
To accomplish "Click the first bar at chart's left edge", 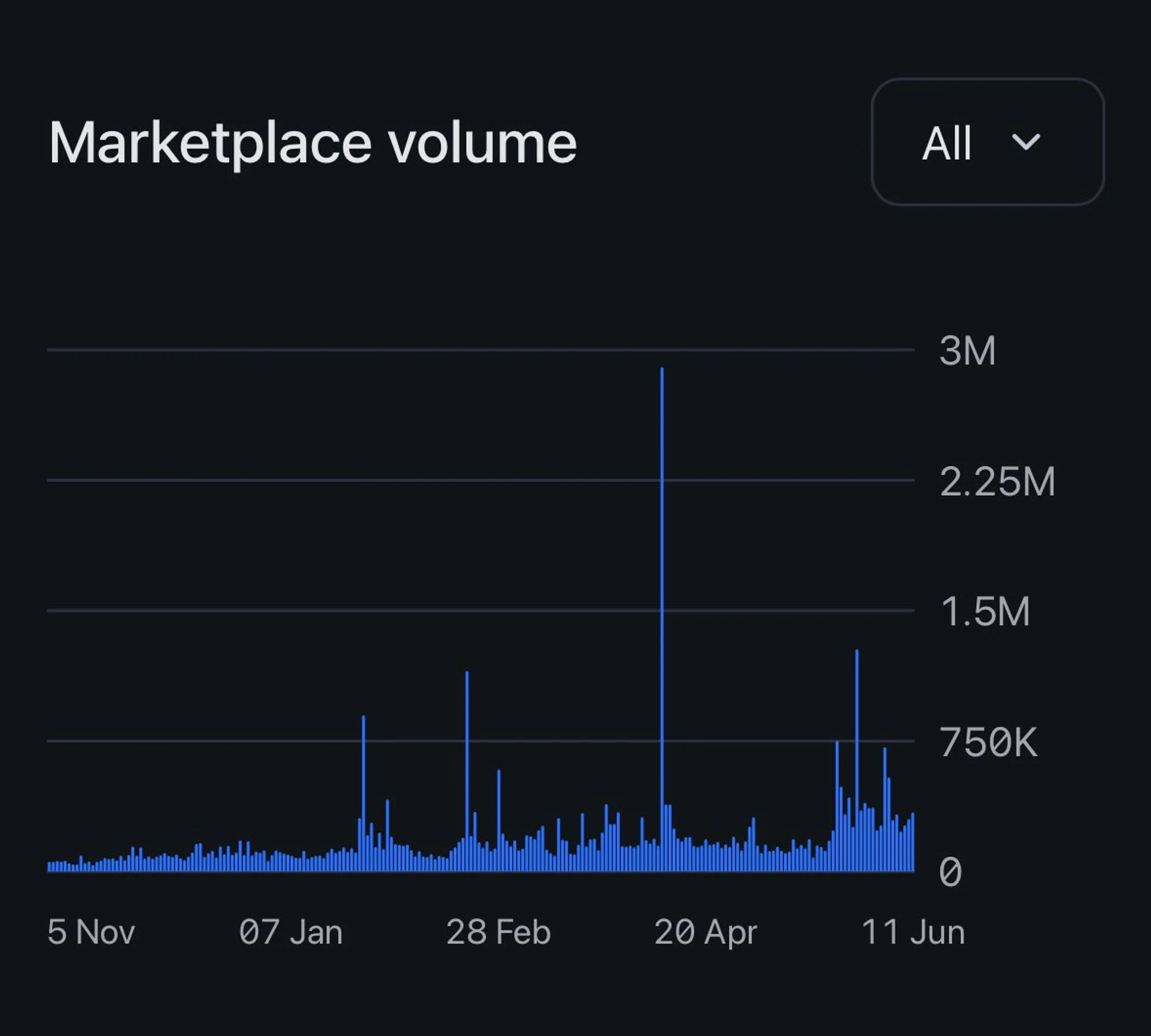I will [x=49, y=867].
